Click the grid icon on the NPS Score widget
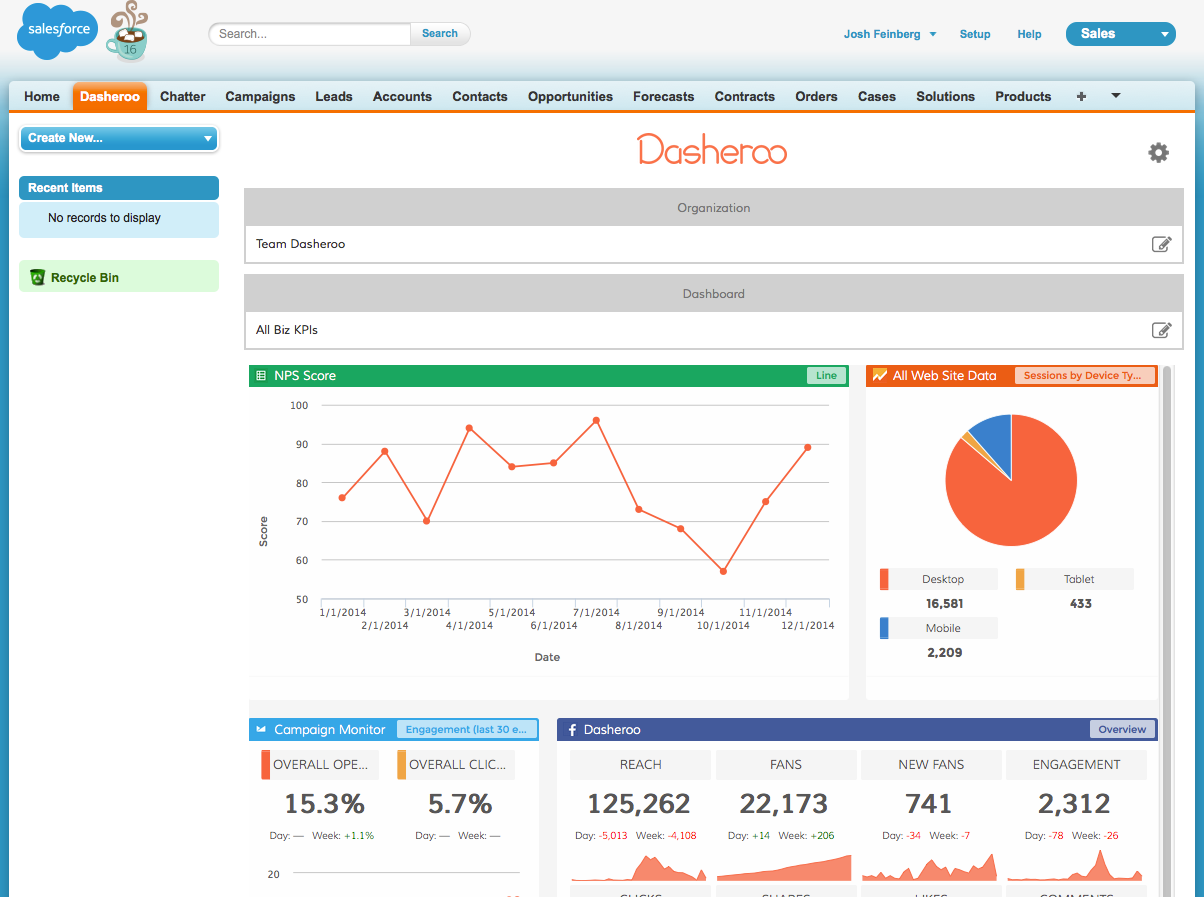 point(262,375)
